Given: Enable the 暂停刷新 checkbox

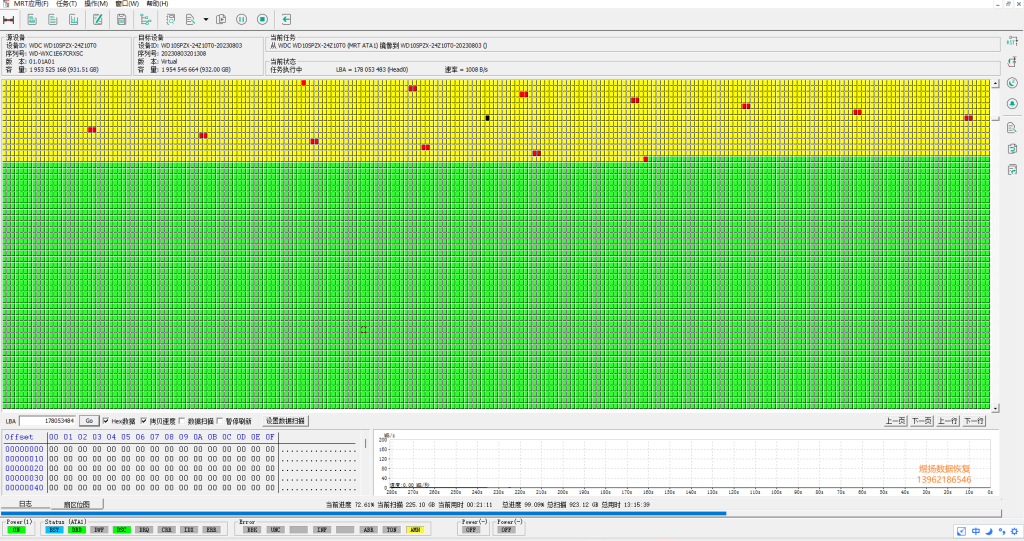Looking at the screenshot, I should [219, 421].
